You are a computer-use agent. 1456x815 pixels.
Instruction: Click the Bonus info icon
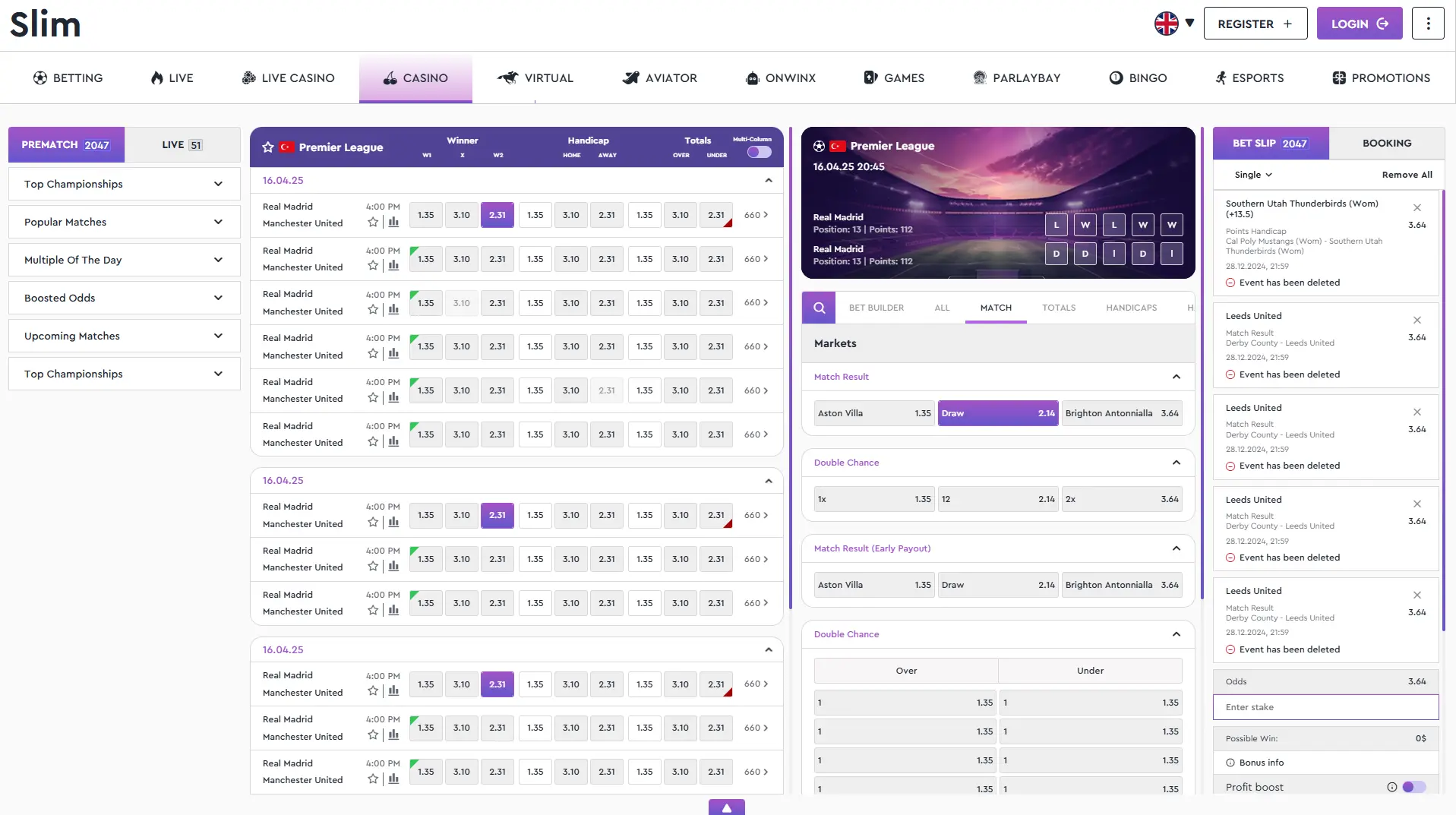(x=1230, y=763)
